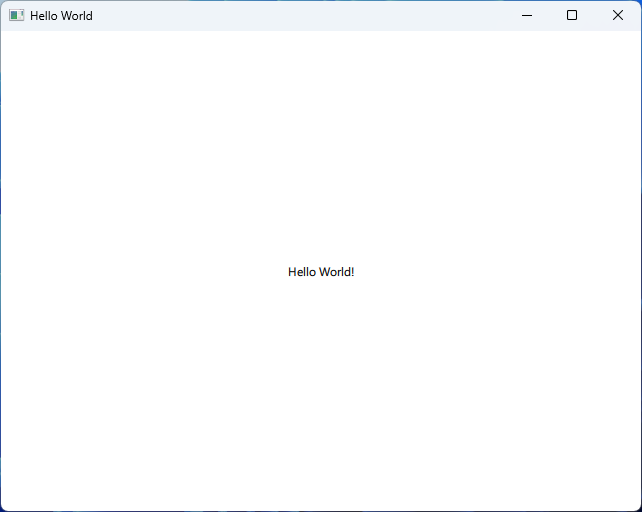Click blank white area above the center label
Viewport: 642px width, 512px height.
click(x=321, y=150)
